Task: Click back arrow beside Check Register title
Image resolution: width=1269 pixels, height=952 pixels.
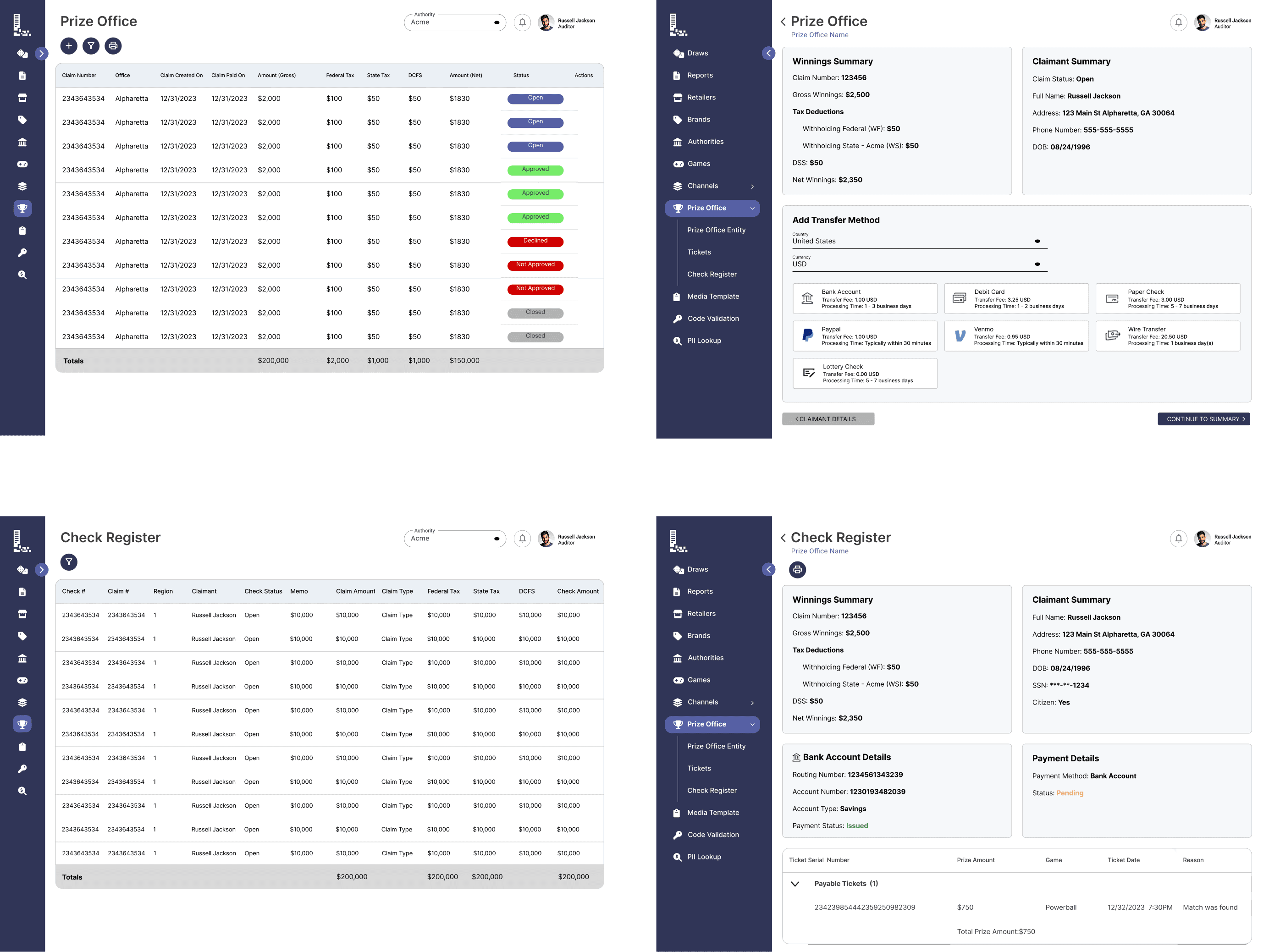Action: click(783, 537)
